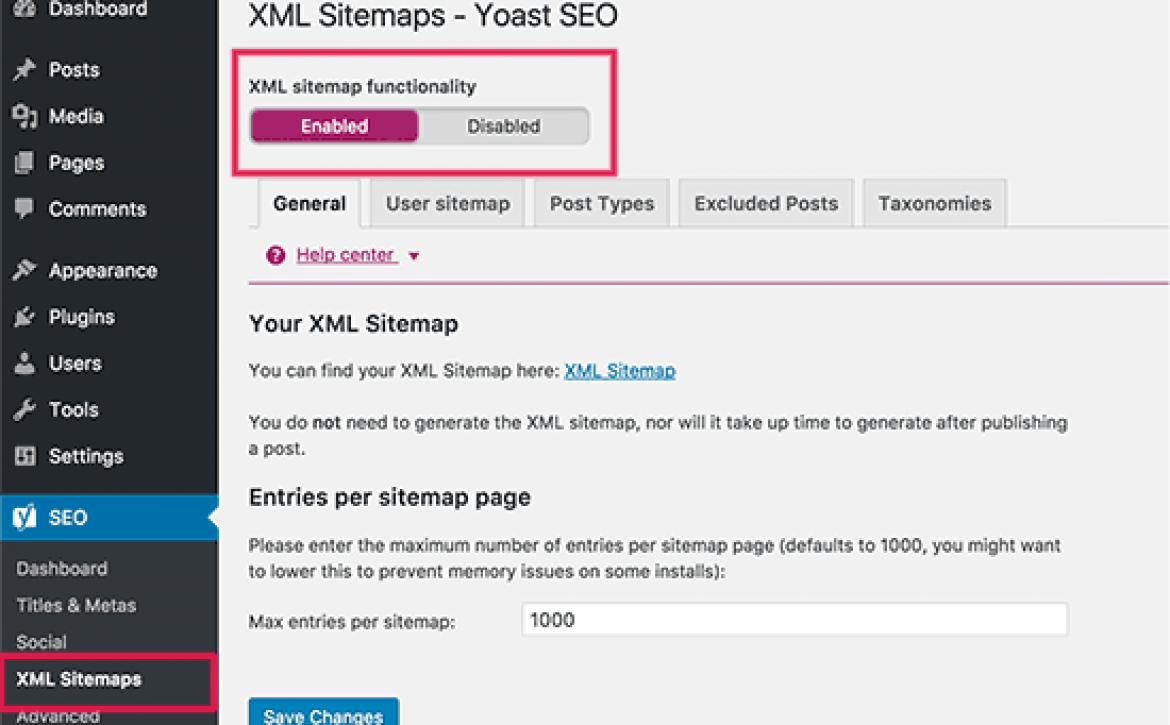This screenshot has width=1170, height=725.
Task: Open the XML Sitemap link
Action: coord(620,371)
